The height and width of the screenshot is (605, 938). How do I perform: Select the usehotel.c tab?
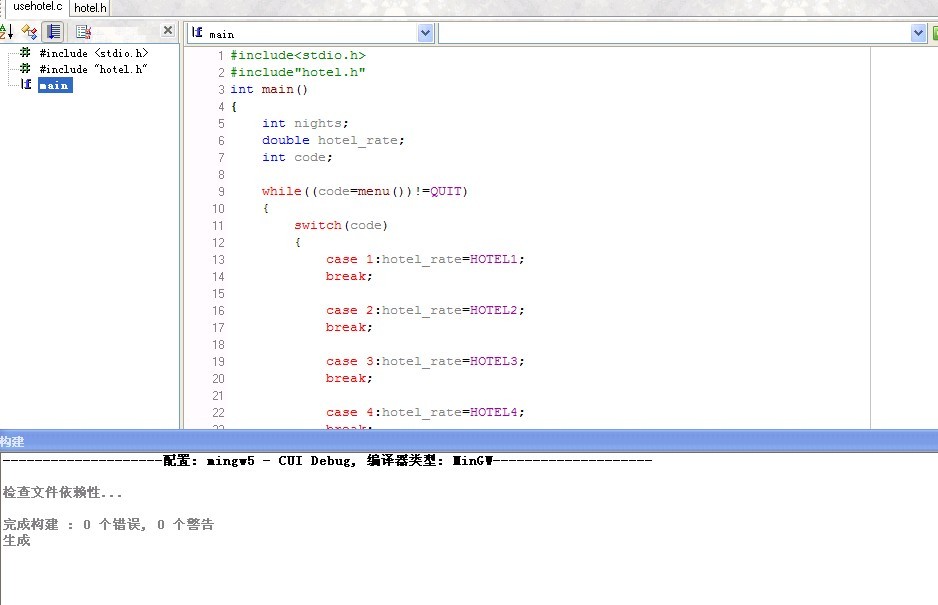point(37,7)
